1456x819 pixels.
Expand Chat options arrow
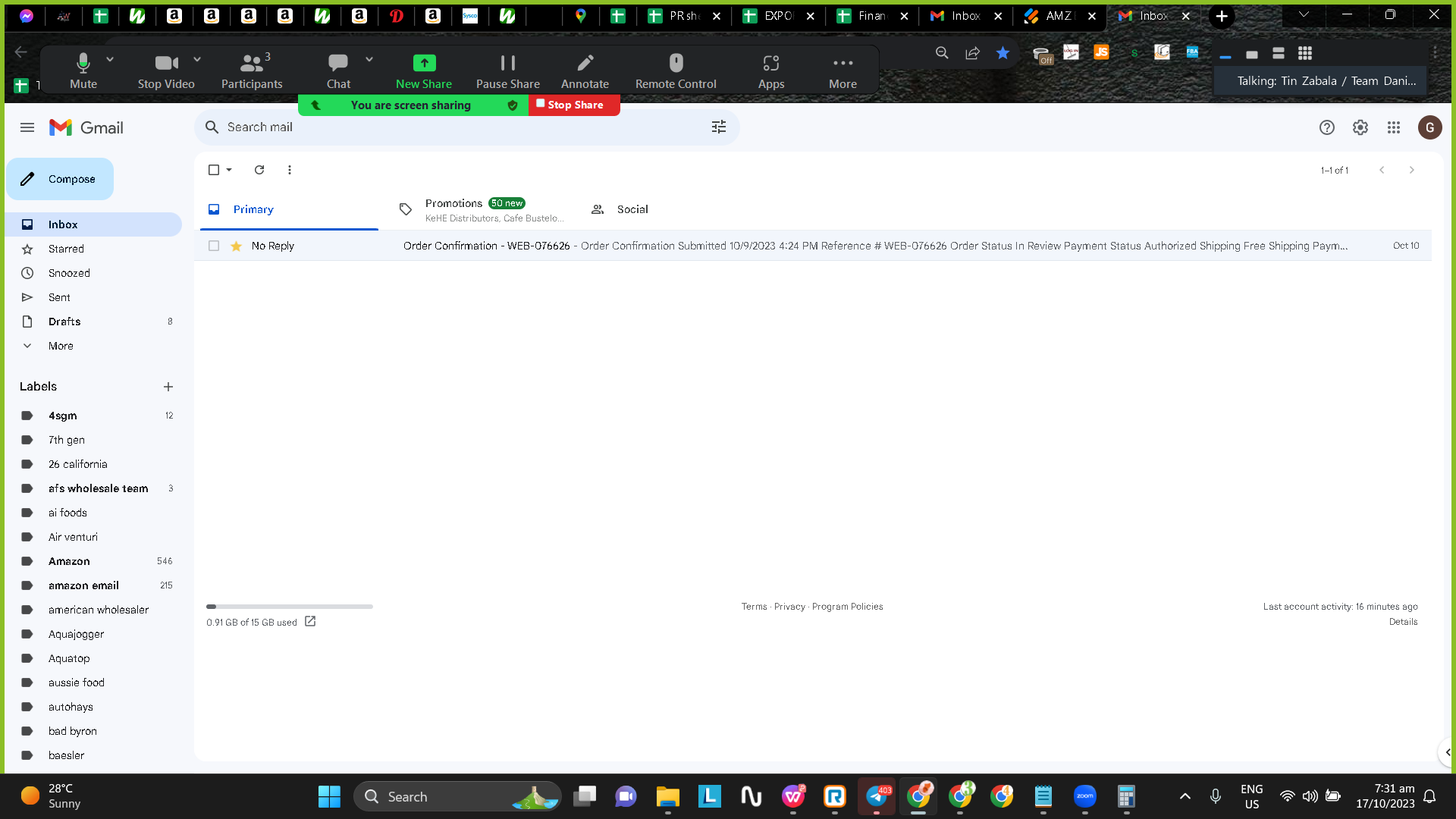click(x=369, y=59)
